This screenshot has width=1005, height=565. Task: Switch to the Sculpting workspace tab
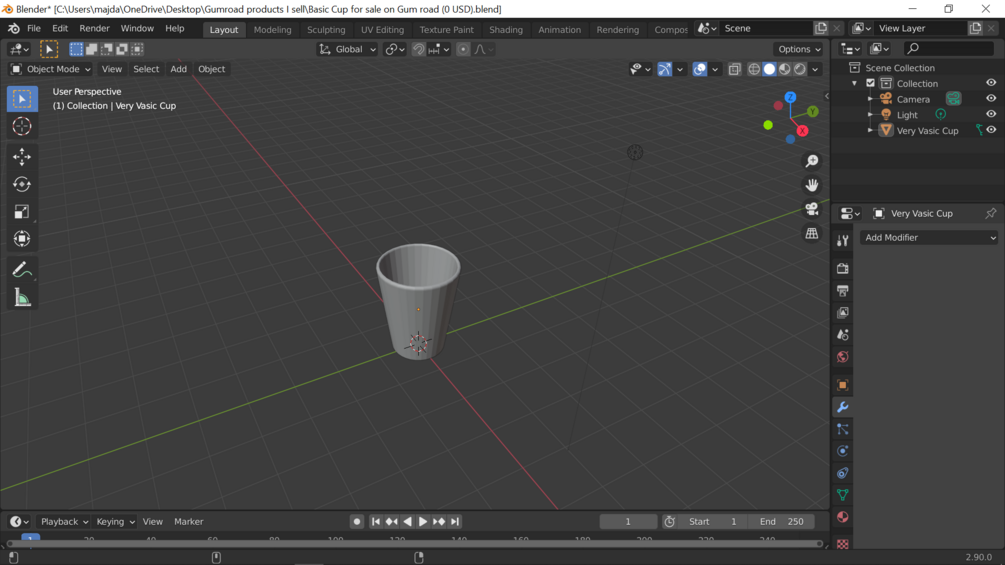tap(326, 29)
